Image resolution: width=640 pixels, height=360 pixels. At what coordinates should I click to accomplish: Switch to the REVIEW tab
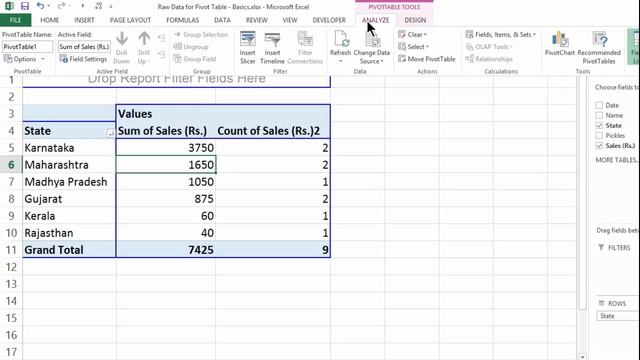(256, 20)
